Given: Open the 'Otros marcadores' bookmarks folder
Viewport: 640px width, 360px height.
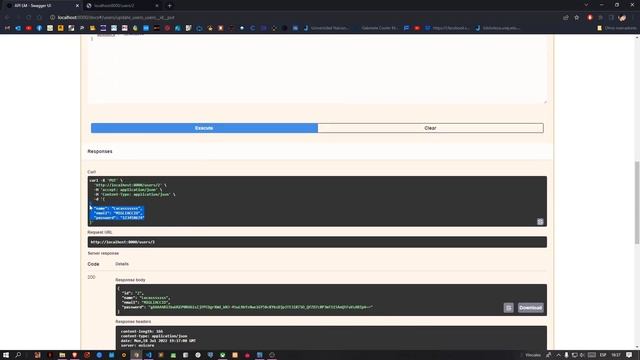Looking at the screenshot, I should click(617, 28).
